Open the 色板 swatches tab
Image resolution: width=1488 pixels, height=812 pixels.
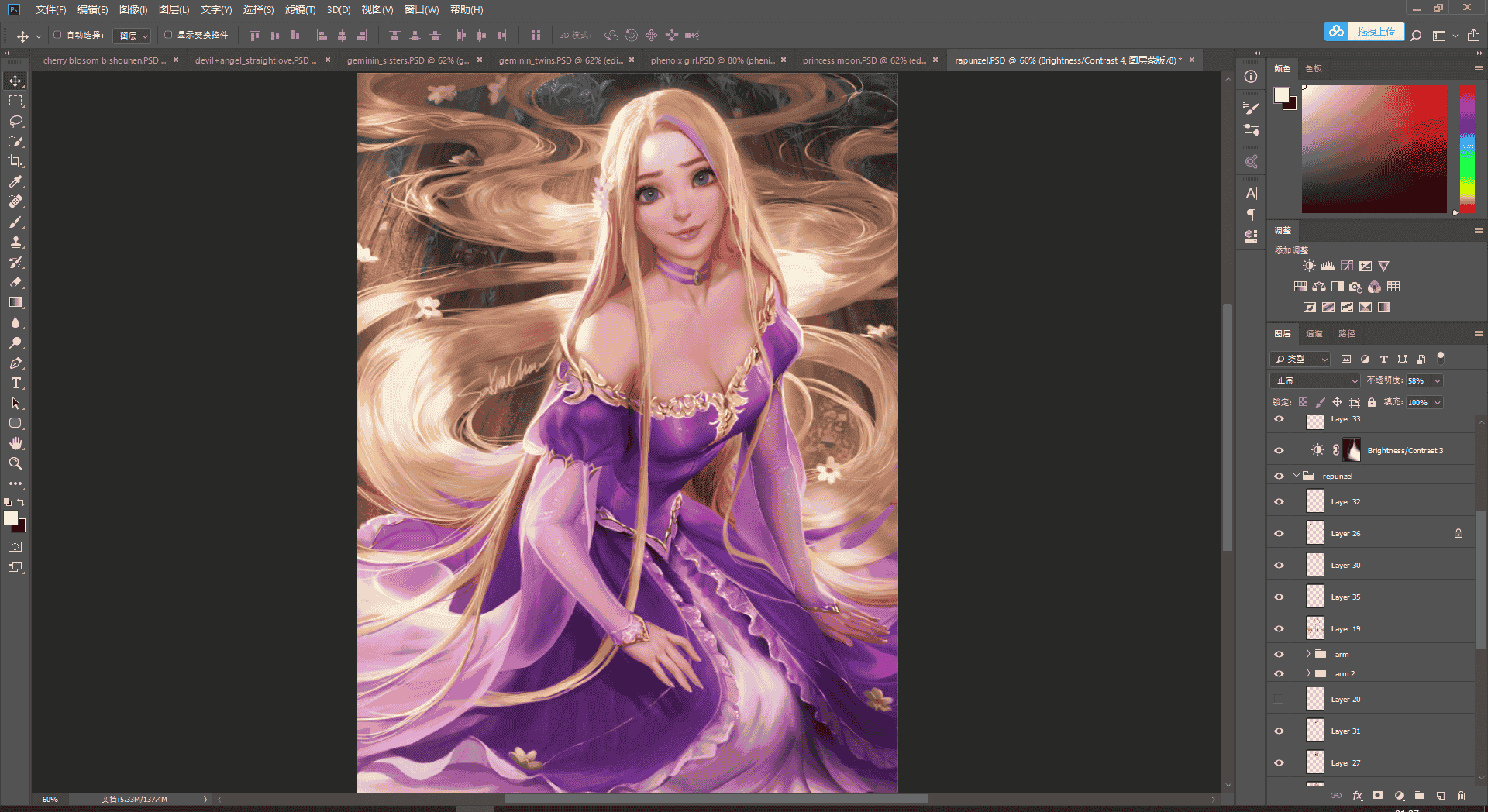click(1314, 69)
